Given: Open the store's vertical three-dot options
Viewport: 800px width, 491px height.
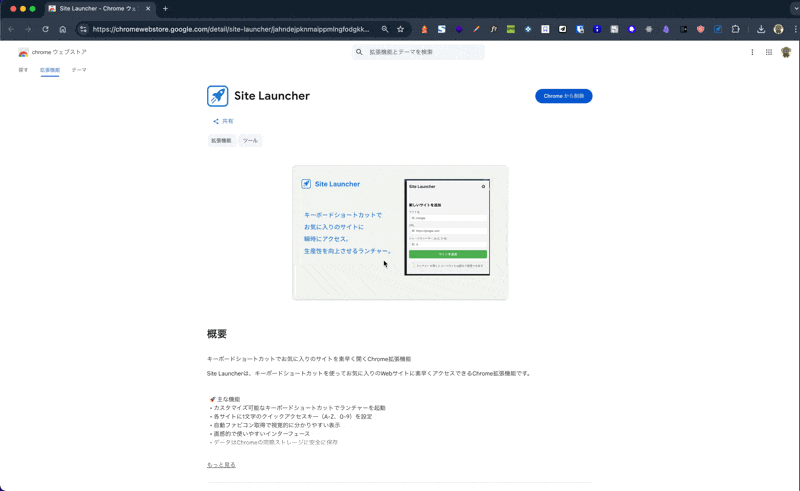Looking at the screenshot, I should (x=752, y=52).
